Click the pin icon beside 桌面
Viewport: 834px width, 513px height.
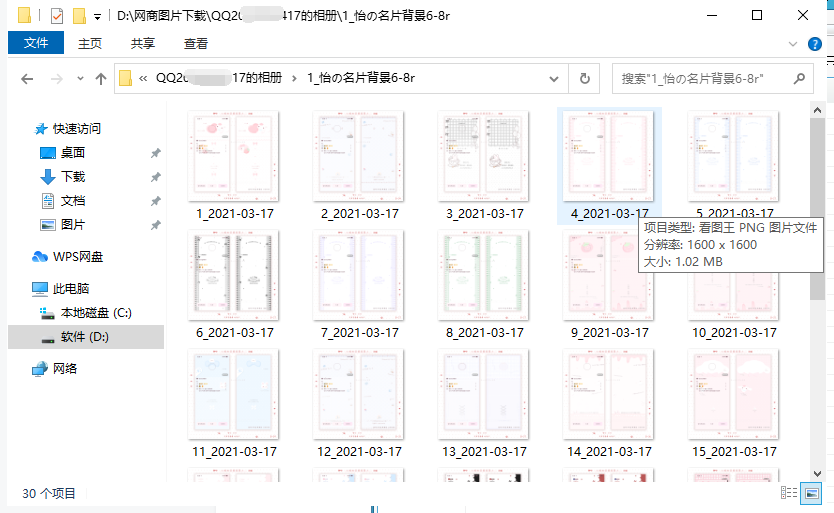(x=155, y=153)
